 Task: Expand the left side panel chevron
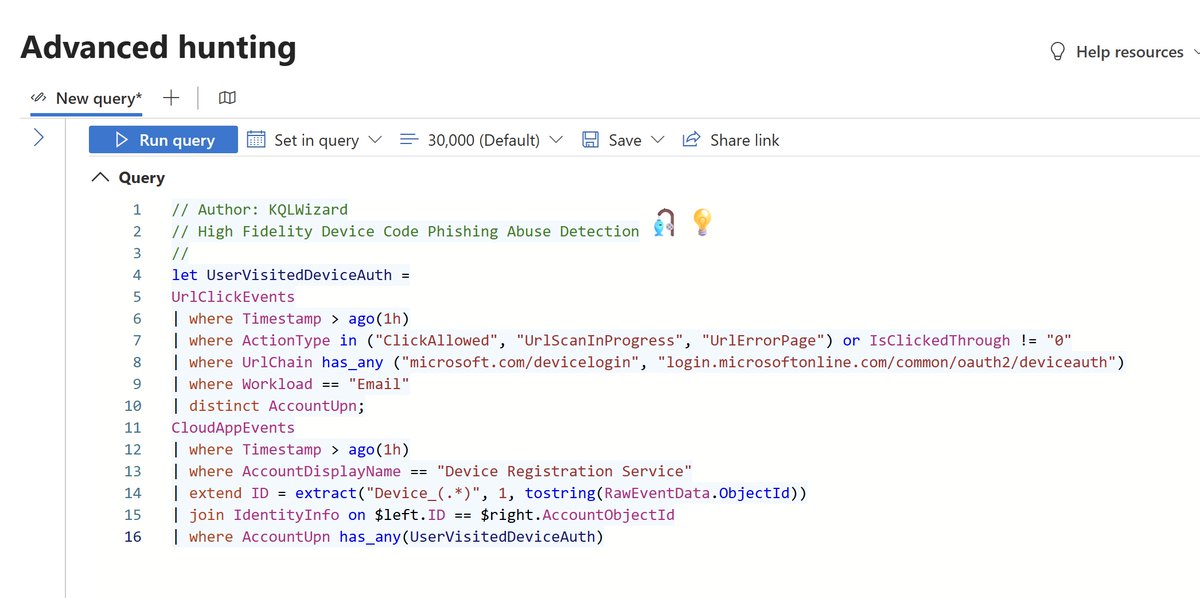coord(39,138)
